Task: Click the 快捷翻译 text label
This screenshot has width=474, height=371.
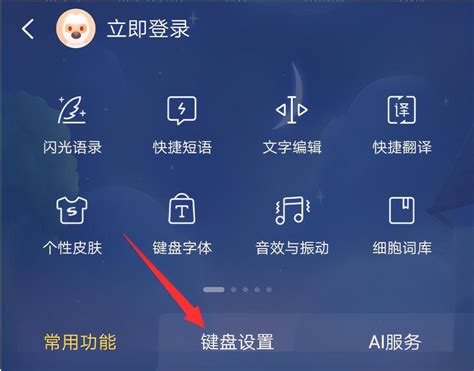Action: (x=402, y=147)
